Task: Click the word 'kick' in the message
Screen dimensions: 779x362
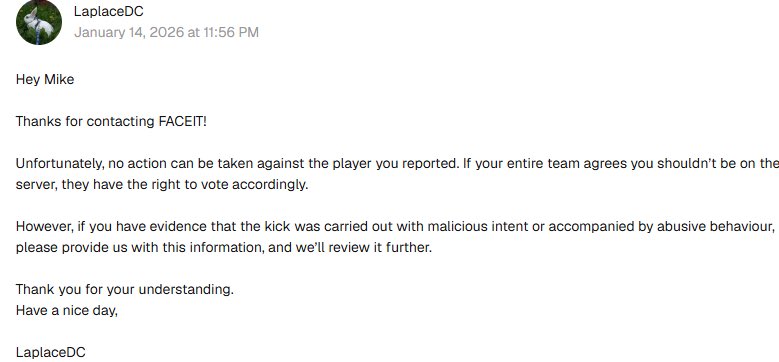Action: 277,226
